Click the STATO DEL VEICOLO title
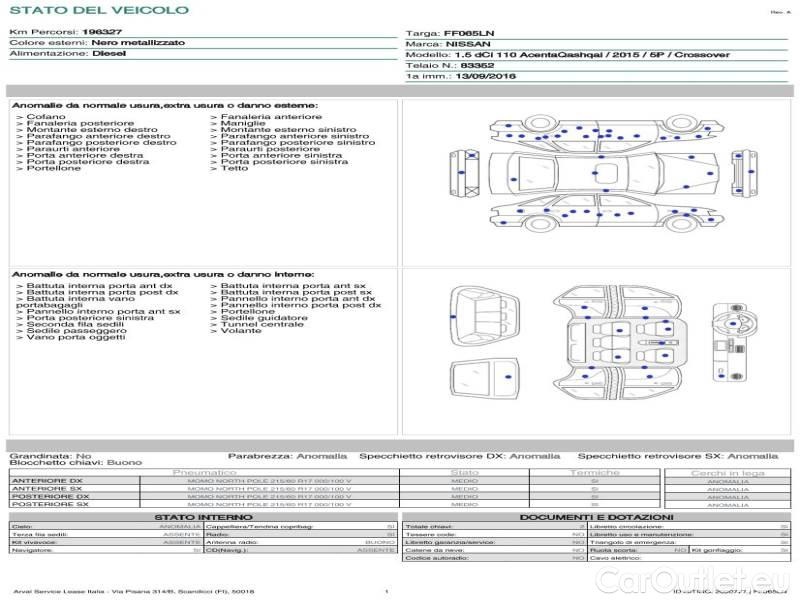The height and width of the screenshot is (600, 800). tap(98, 10)
